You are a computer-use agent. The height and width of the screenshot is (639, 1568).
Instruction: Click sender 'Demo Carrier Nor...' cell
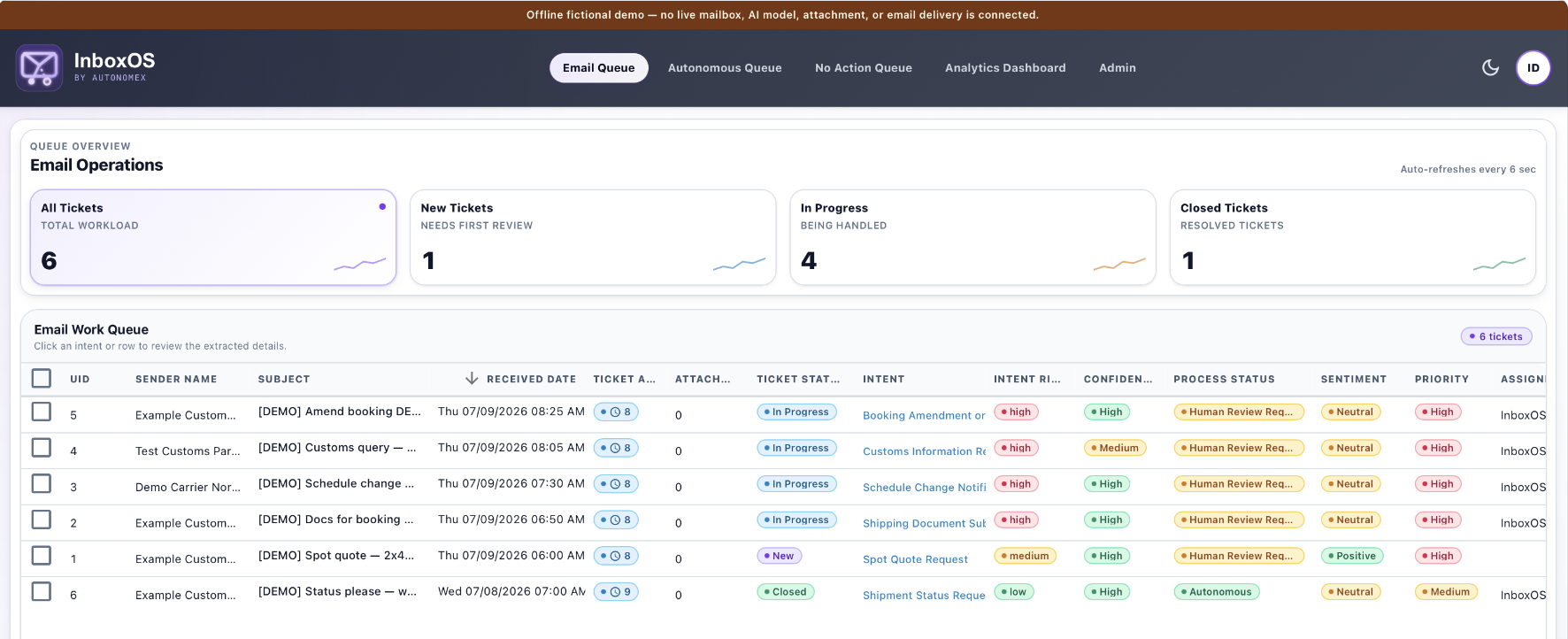[x=188, y=488]
